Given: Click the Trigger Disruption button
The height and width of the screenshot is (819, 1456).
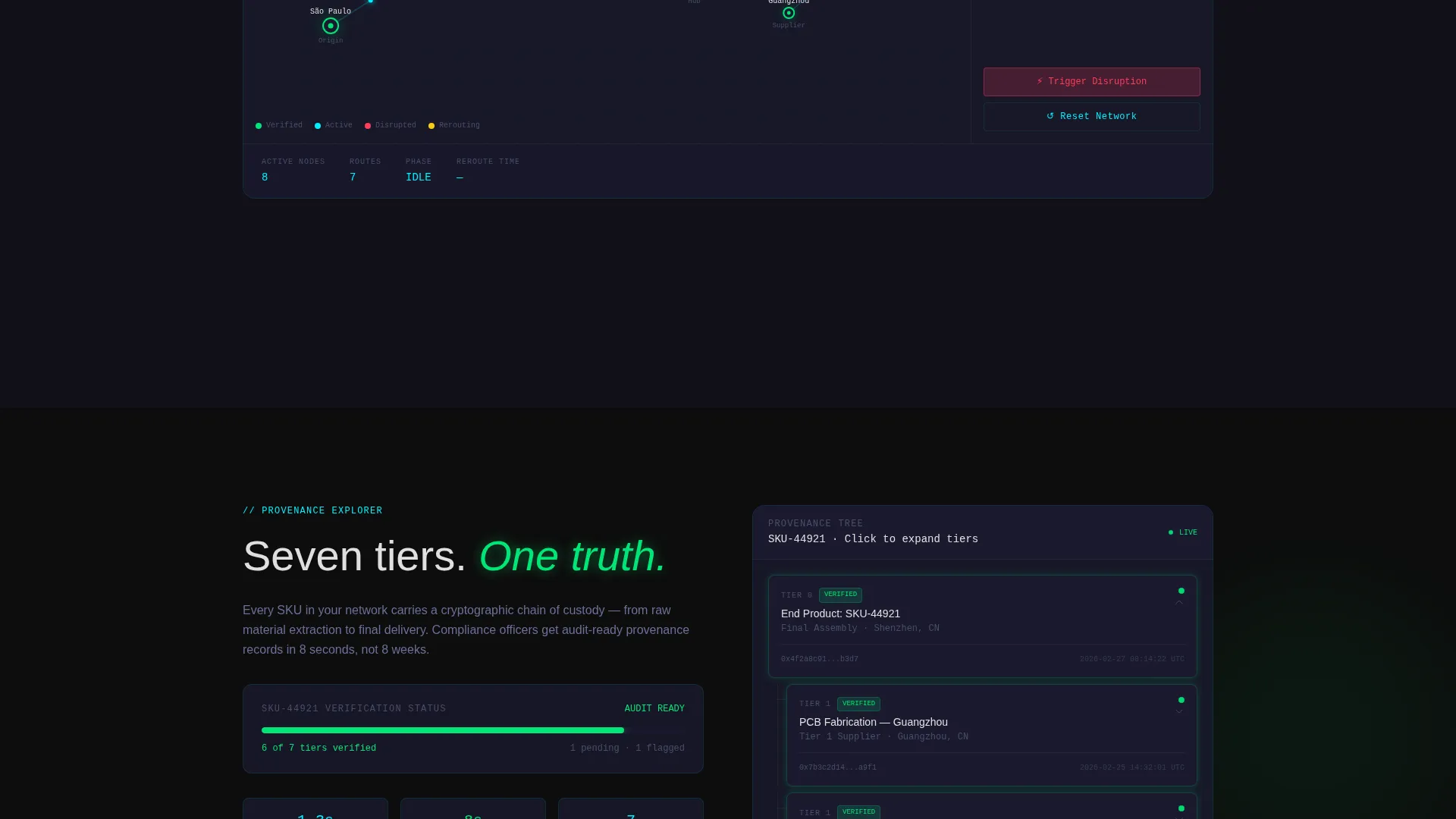Looking at the screenshot, I should (1091, 82).
